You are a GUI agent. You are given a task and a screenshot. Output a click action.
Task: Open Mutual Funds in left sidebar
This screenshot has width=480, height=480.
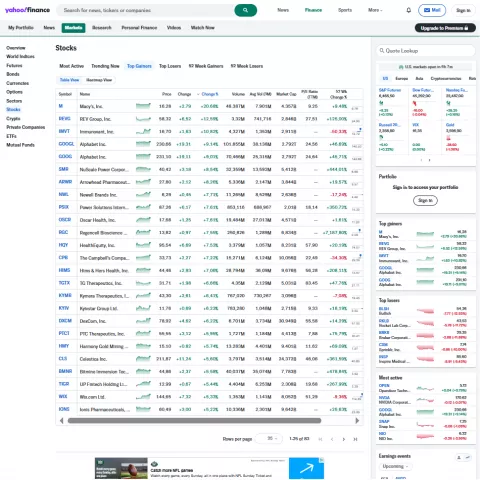pyautogui.click(x=20, y=145)
